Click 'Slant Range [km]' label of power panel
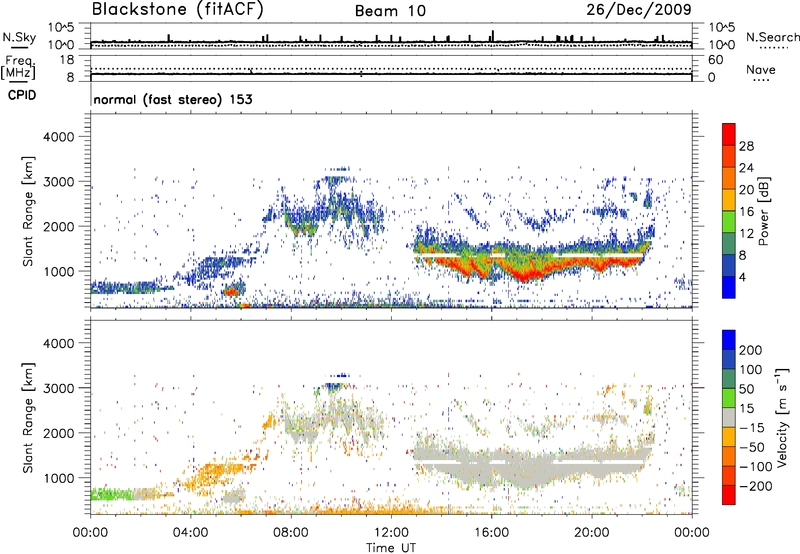The height and width of the screenshot is (554, 800). pos(28,211)
